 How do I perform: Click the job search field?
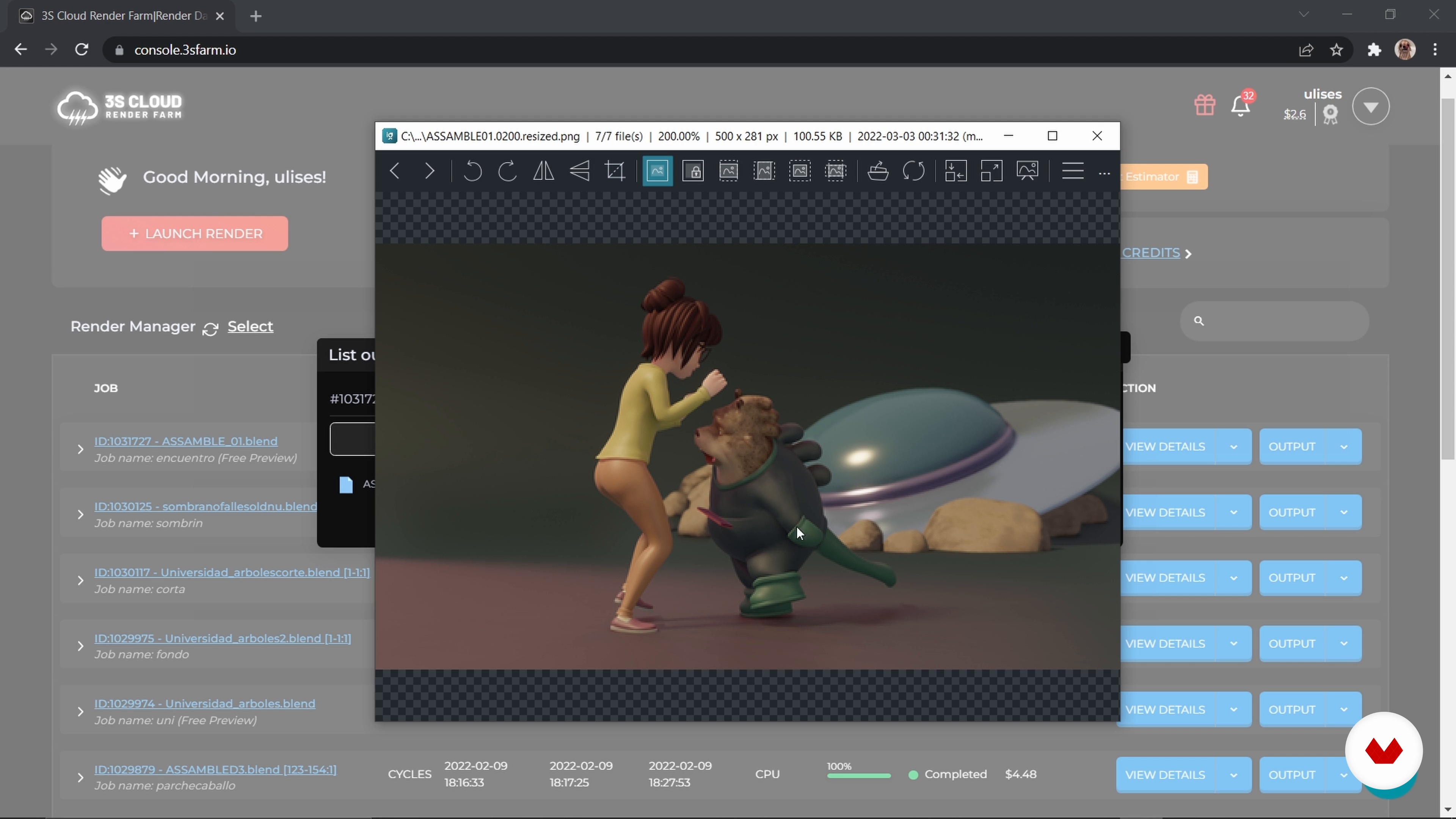[1274, 321]
